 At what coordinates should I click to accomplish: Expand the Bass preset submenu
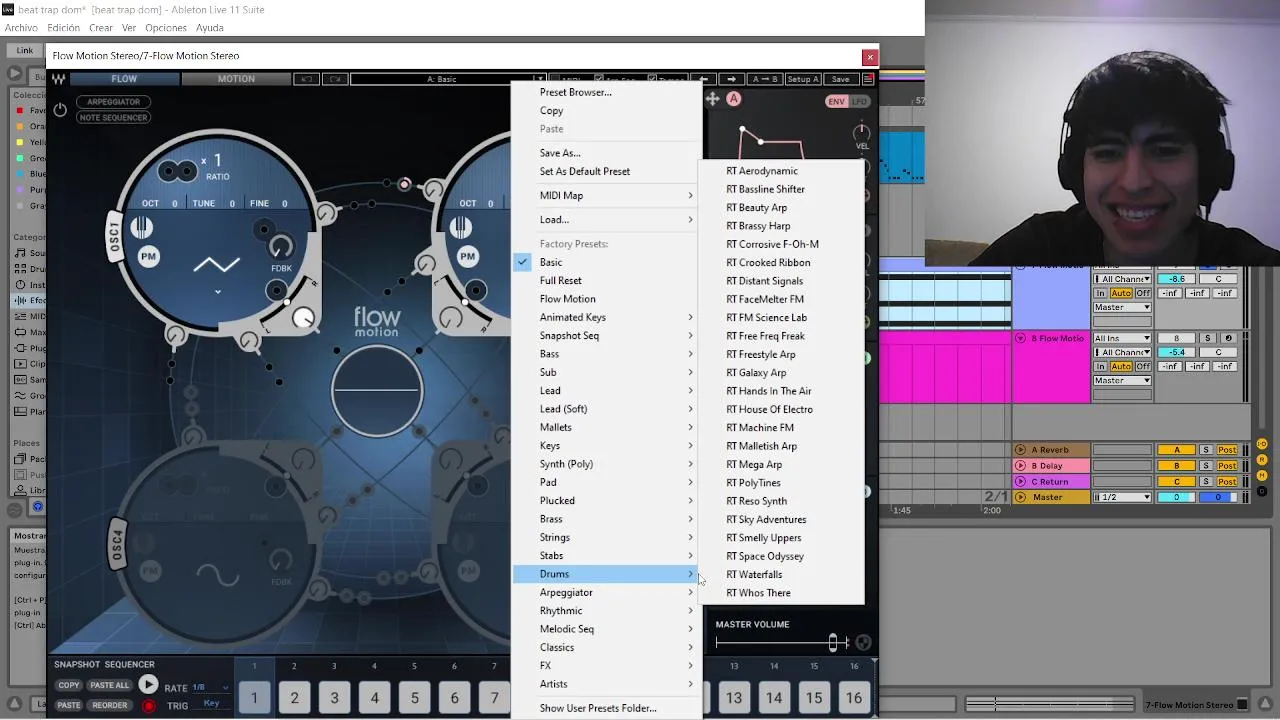(606, 354)
